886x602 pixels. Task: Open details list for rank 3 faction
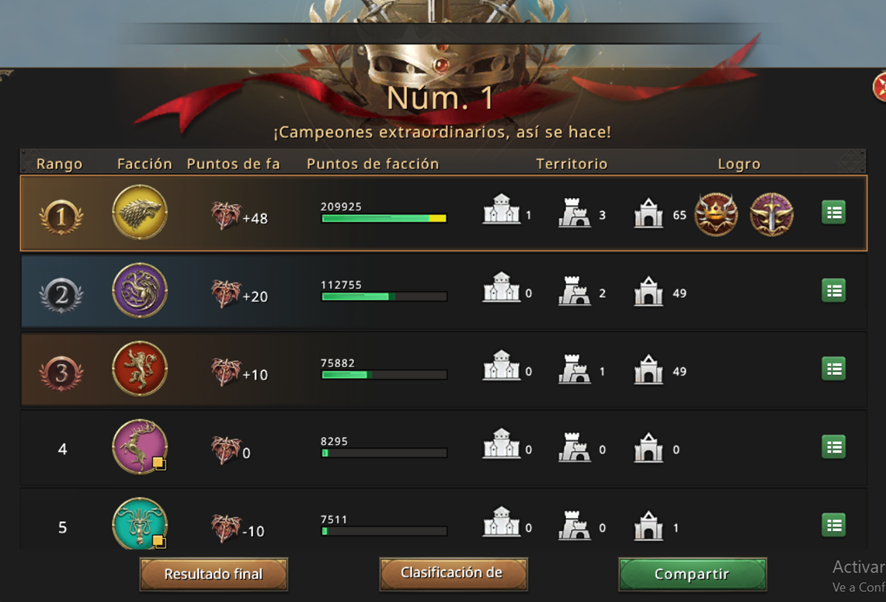point(833,369)
